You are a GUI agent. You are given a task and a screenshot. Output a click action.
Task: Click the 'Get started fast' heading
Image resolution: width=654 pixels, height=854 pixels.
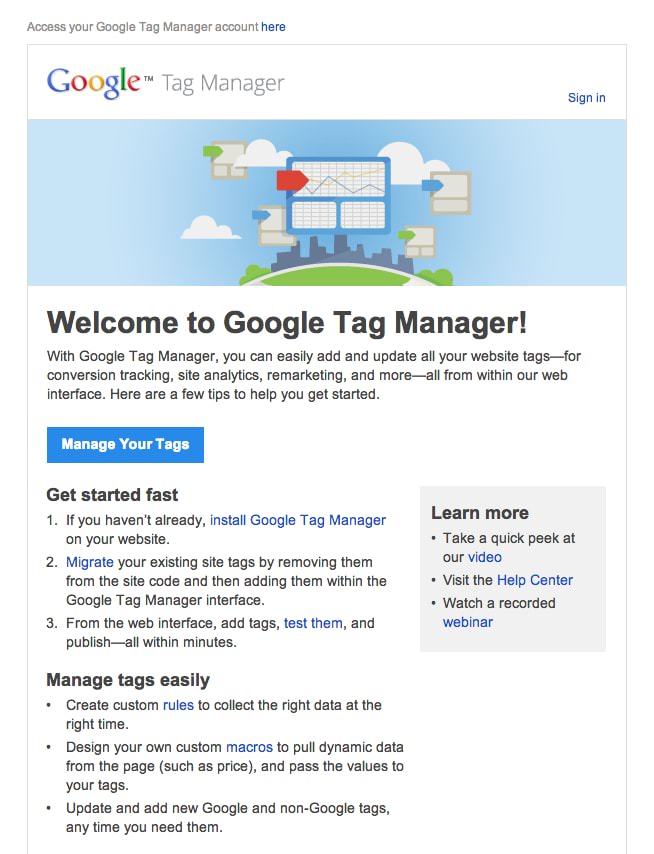(113, 495)
